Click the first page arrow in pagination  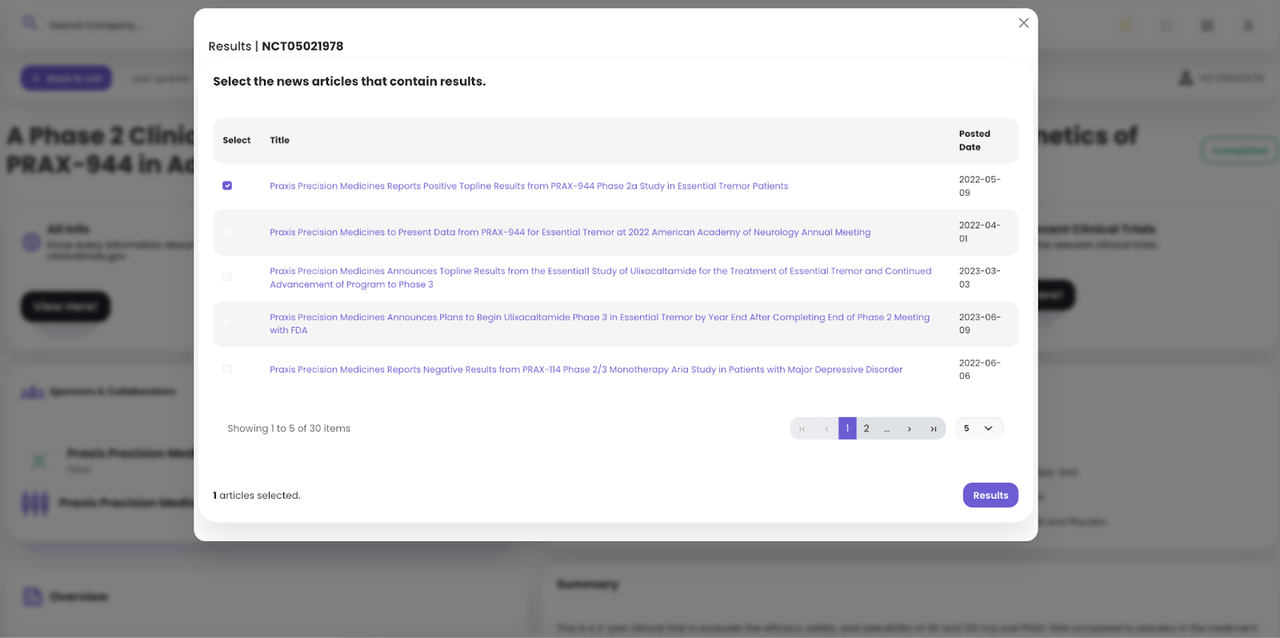click(x=802, y=429)
